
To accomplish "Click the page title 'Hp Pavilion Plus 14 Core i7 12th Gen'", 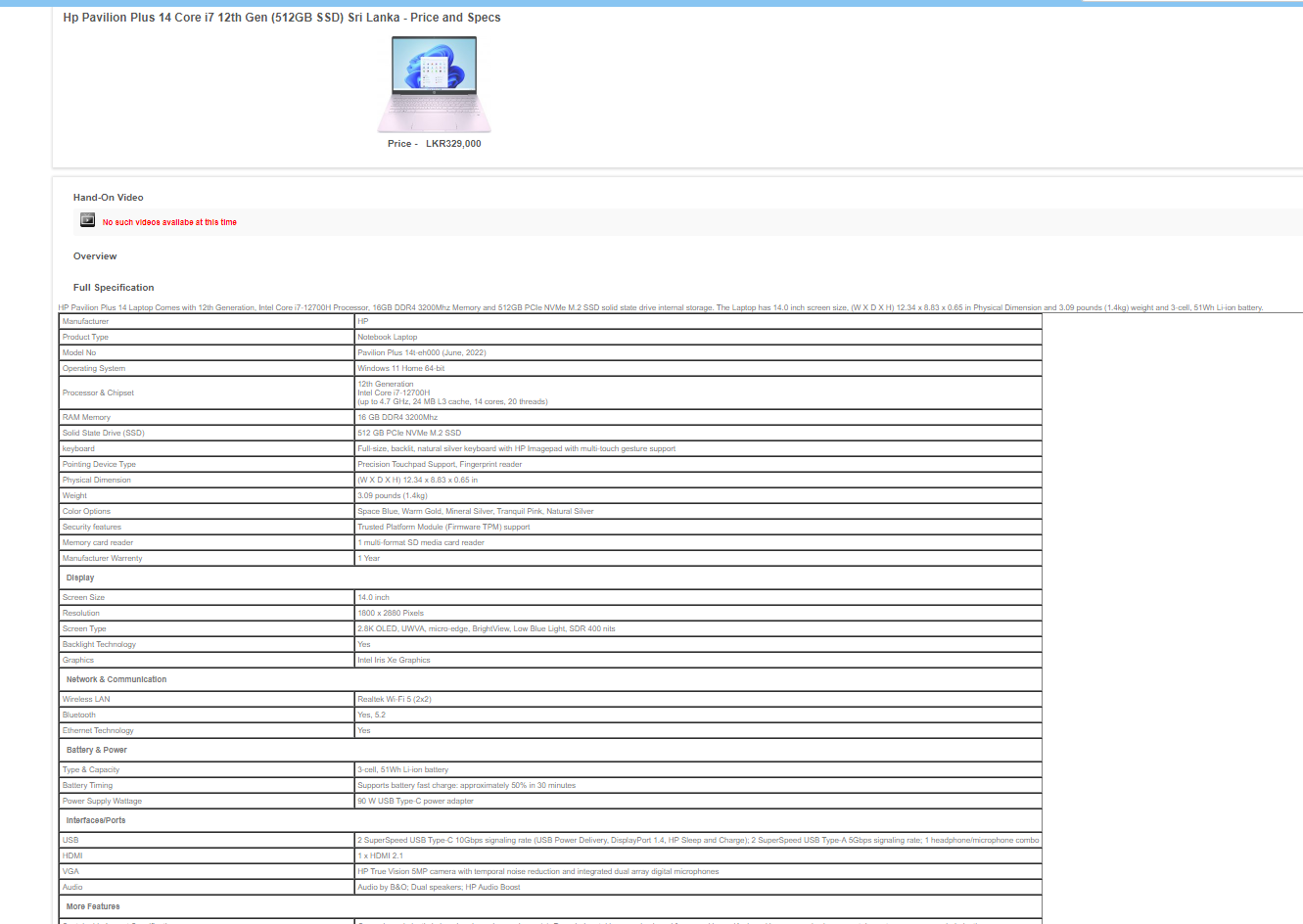I will pyautogui.click(x=282, y=18).
